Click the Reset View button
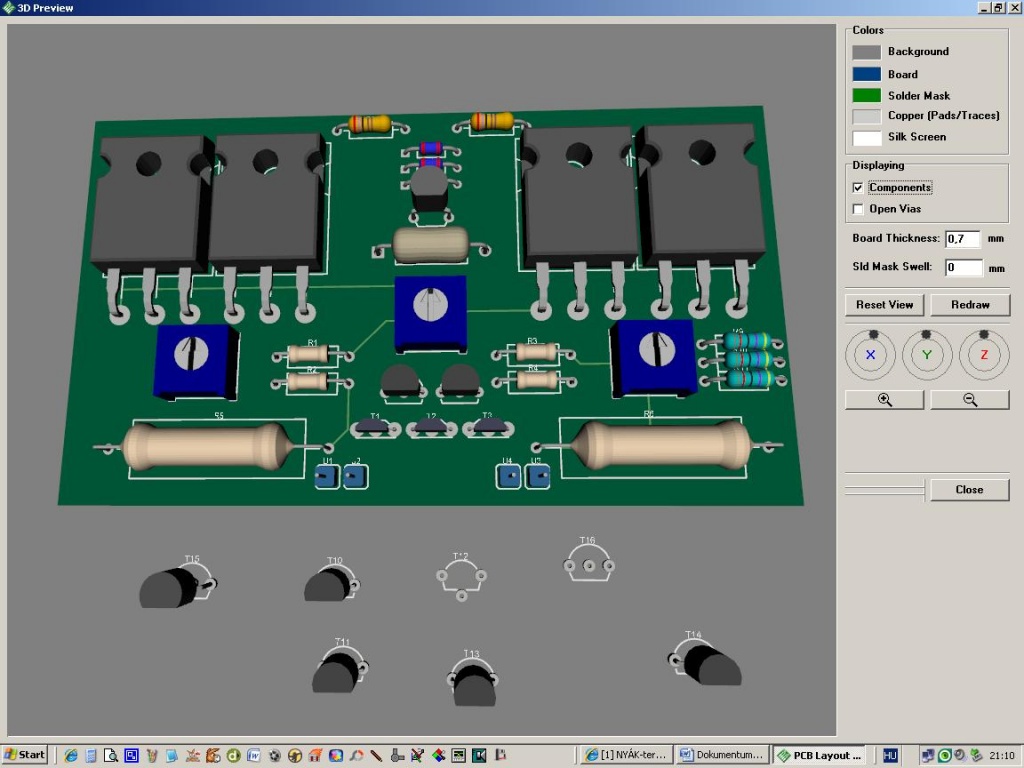Image resolution: width=1024 pixels, height=768 pixels. [x=884, y=305]
